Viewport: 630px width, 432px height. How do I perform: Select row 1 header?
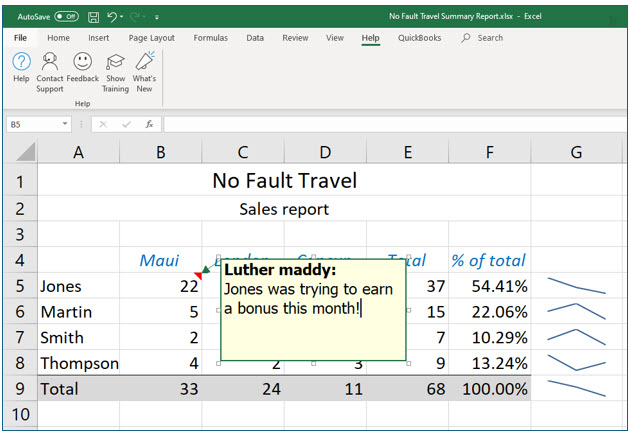pyautogui.click(x=20, y=181)
